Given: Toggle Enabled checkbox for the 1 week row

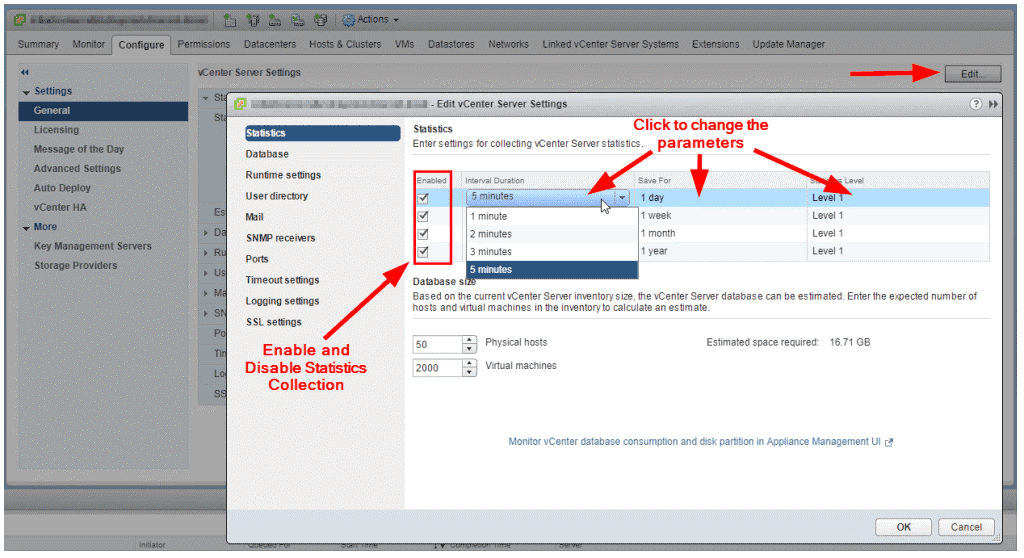Looking at the screenshot, I should click(x=423, y=216).
